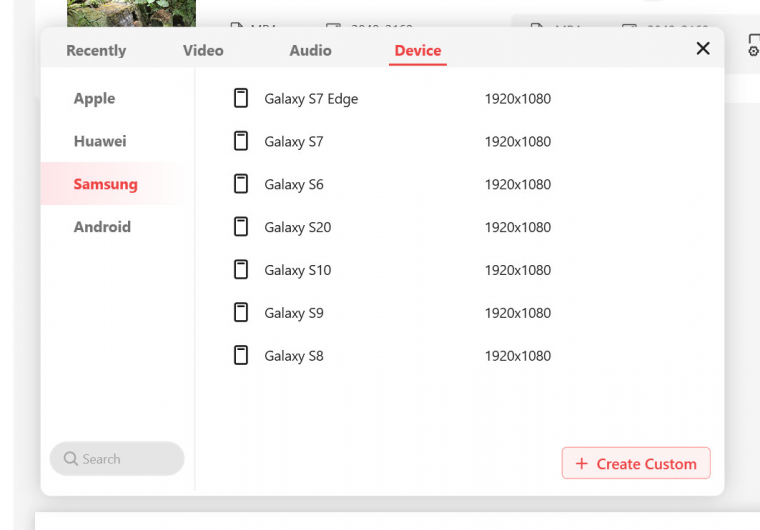Open the Video format tab
This screenshot has width=760, height=530.
click(203, 50)
